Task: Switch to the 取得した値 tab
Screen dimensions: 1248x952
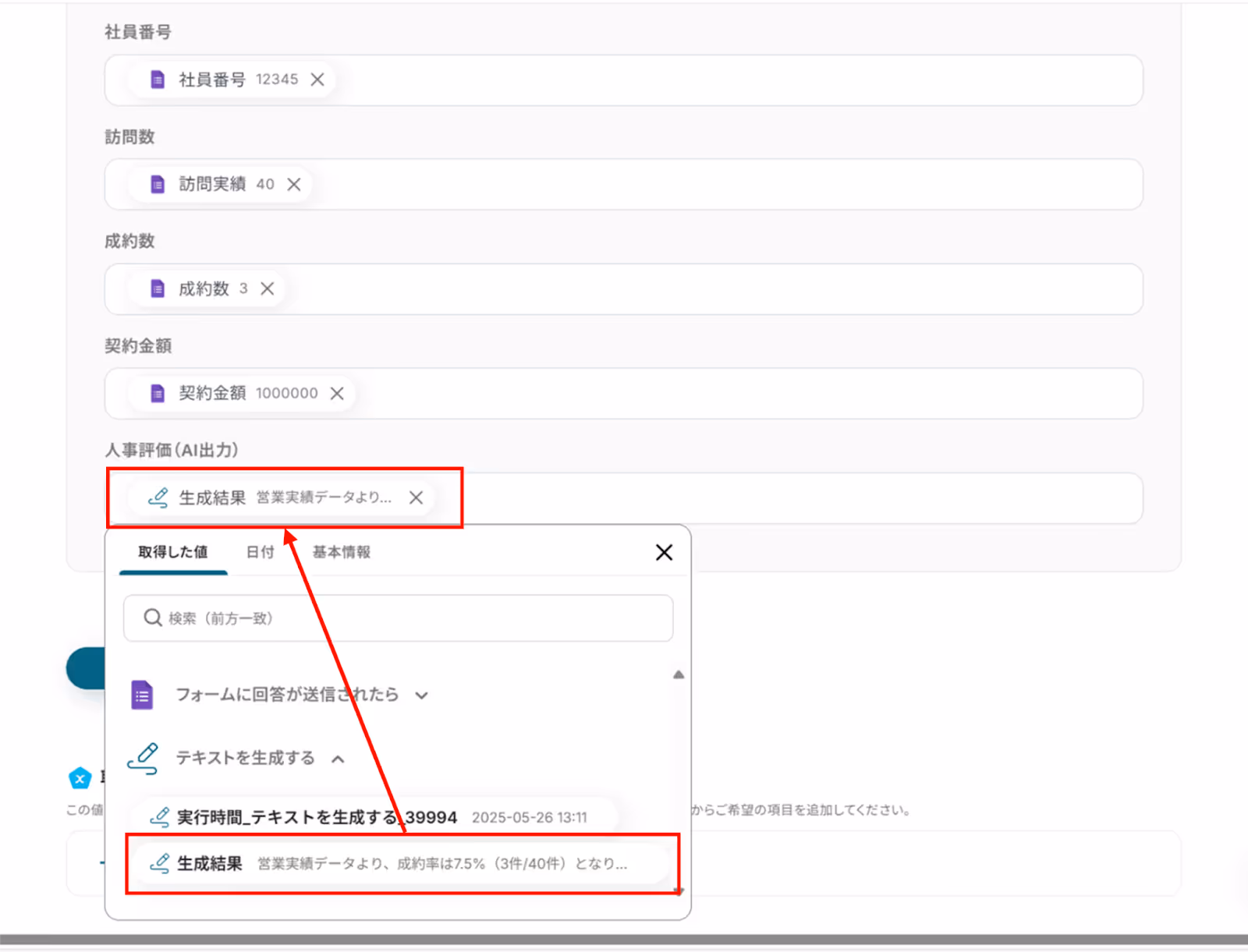Action: coord(173,552)
